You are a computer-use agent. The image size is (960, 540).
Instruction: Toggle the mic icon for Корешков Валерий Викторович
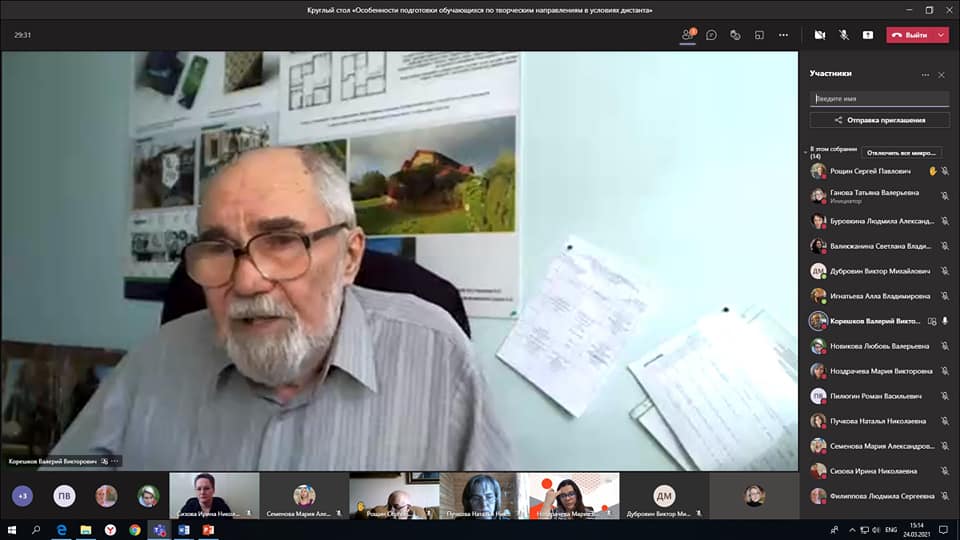(945, 321)
